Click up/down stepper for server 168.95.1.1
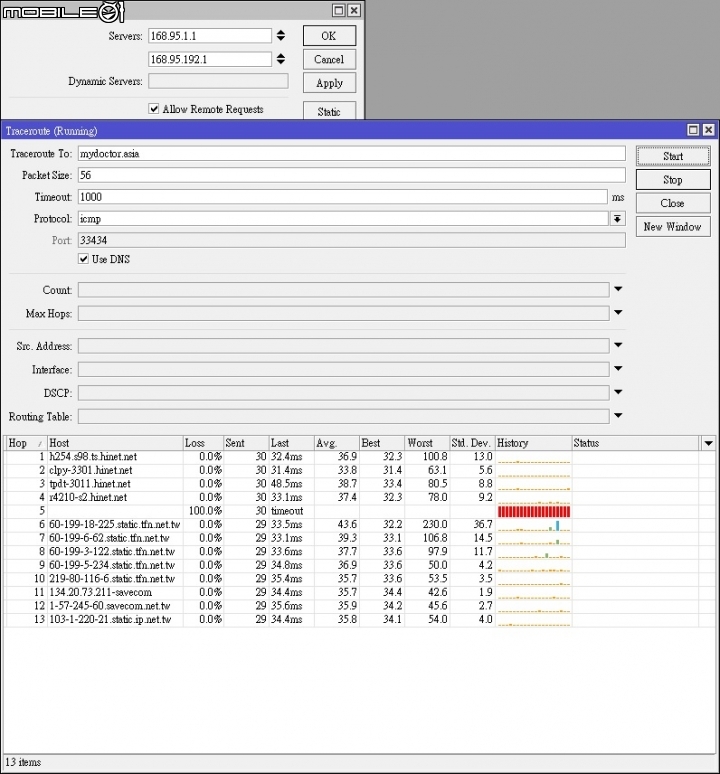Viewport: 720px width, 774px height. point(281,36)
